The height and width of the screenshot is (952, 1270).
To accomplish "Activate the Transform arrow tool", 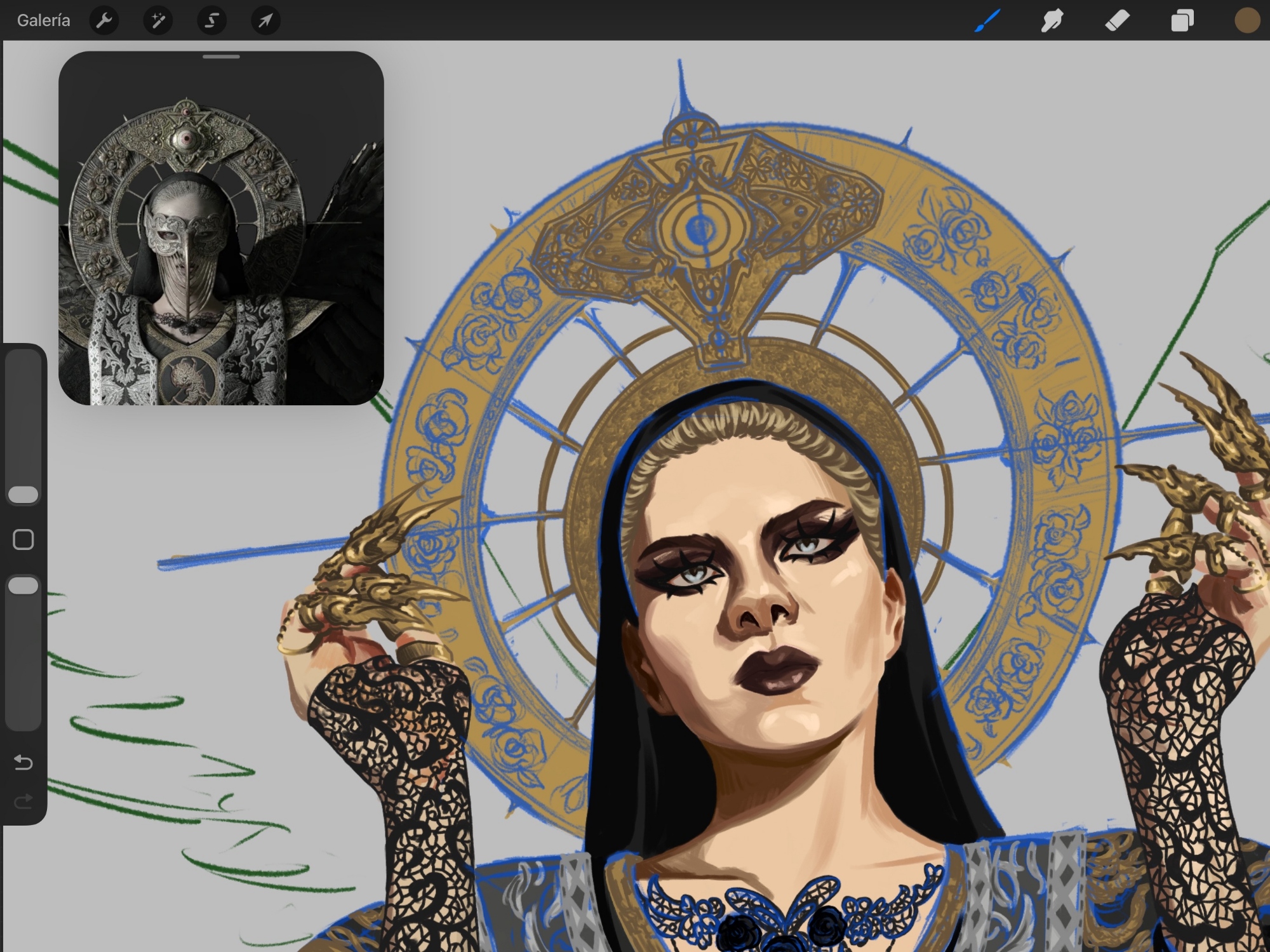I will (x=265, y=21).
